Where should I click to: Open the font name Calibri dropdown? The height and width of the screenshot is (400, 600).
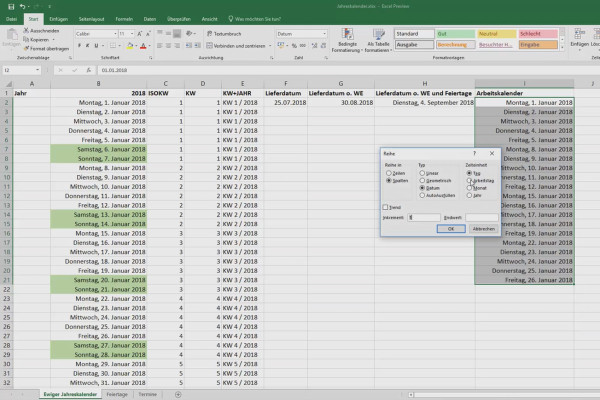tap(115, 34)
